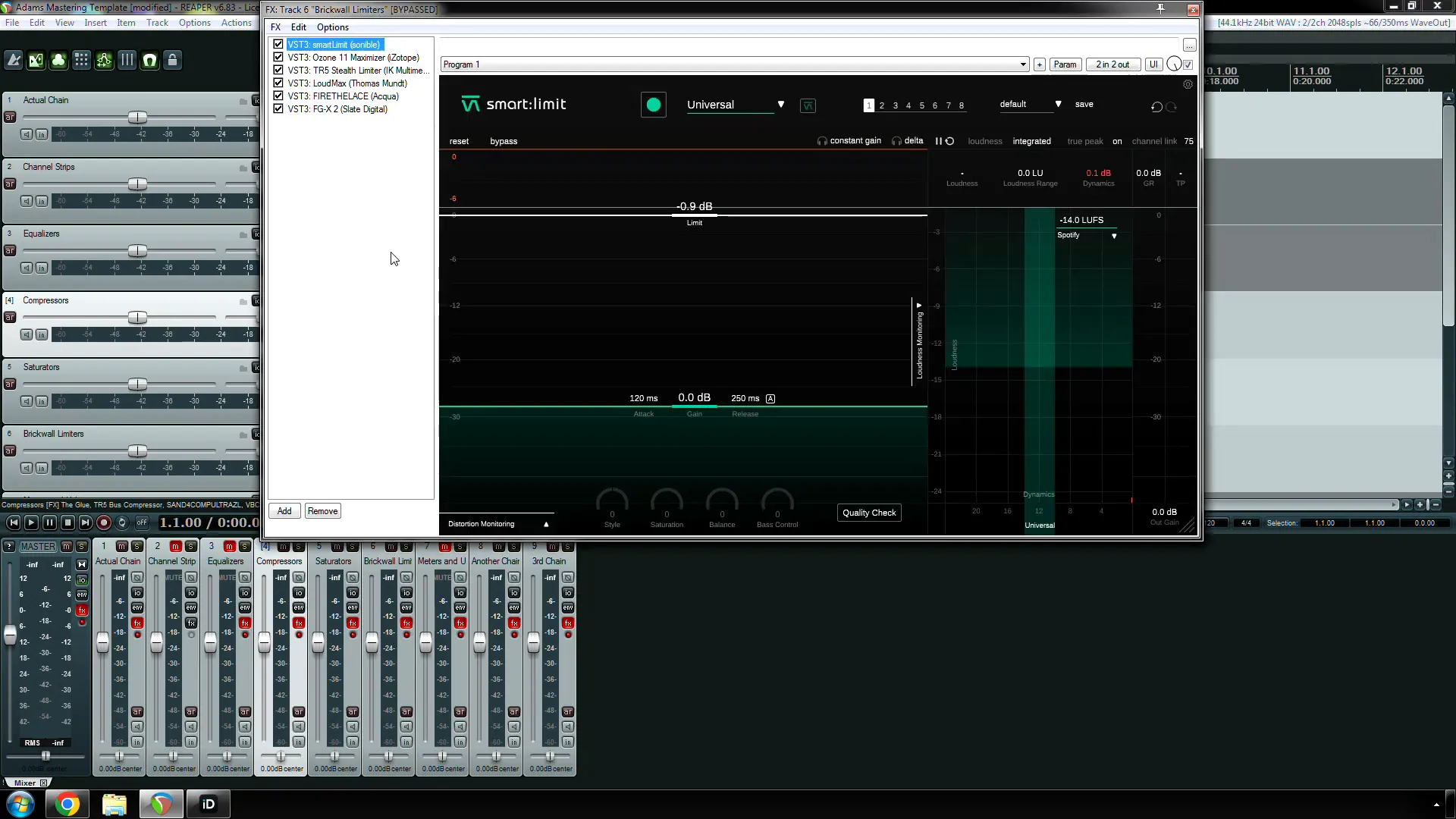1456x819 pixels.
Task: Solo the Equalizers track in the mixer
Action: tap(244, 547)
